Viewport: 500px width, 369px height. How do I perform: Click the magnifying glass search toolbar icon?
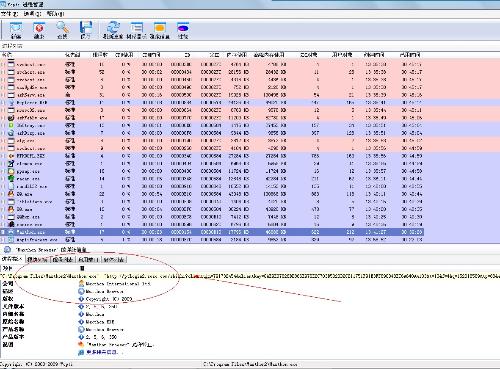tap(62, 27)
